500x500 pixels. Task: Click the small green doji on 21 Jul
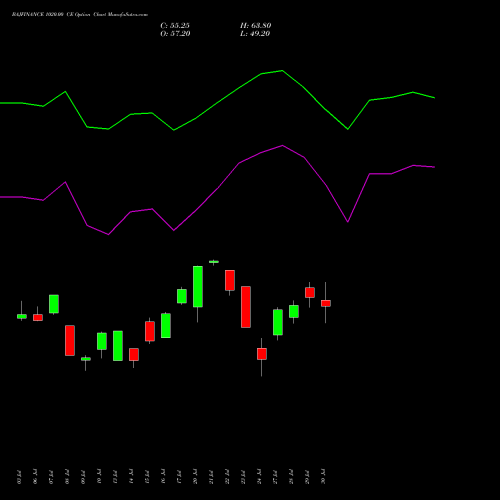214,262
